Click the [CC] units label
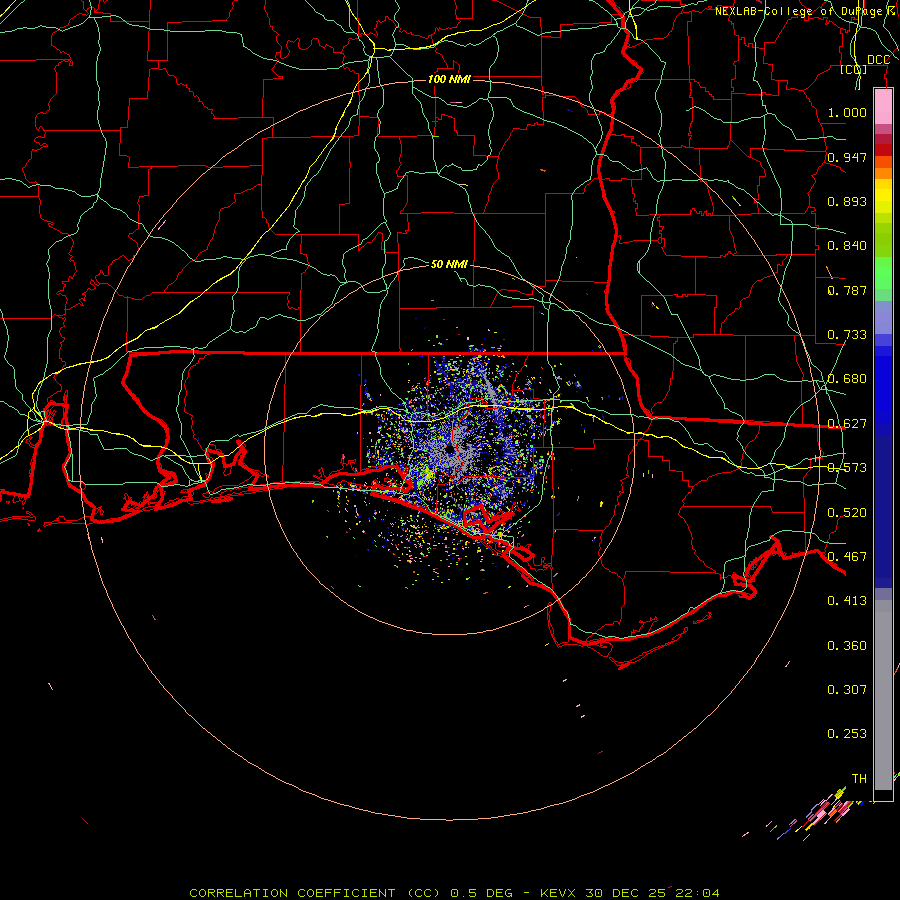The height and width of the screenshot is (900, 900). [x=854, y=70]
